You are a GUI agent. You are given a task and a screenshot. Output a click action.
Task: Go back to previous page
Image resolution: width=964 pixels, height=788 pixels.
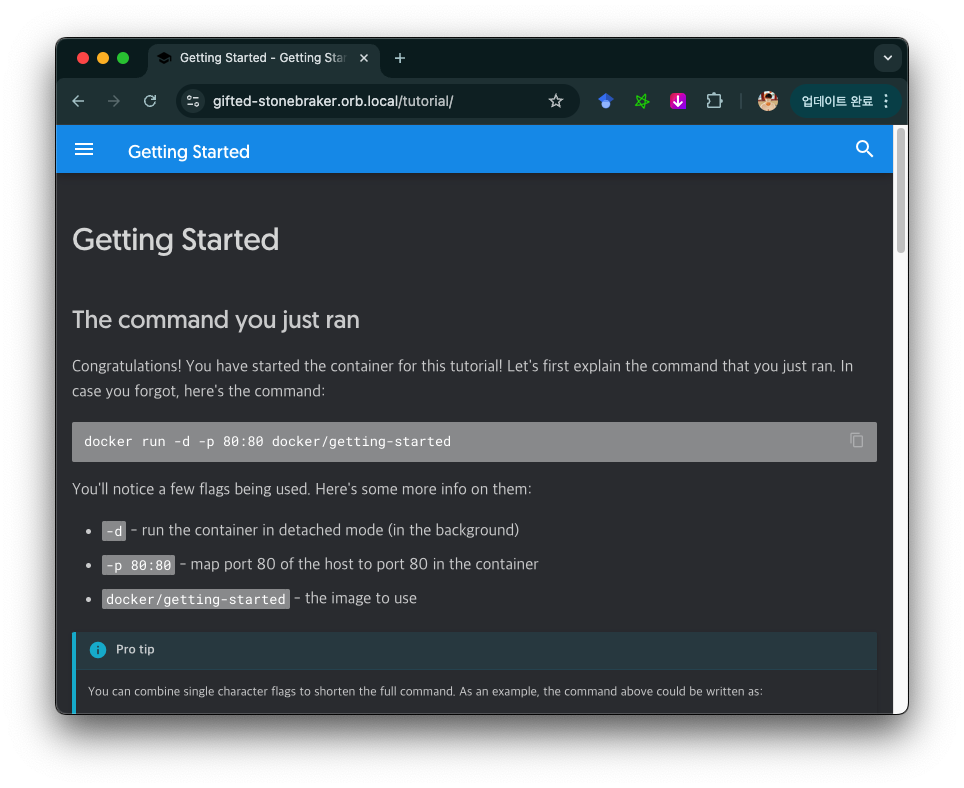(x=78, y=101)
